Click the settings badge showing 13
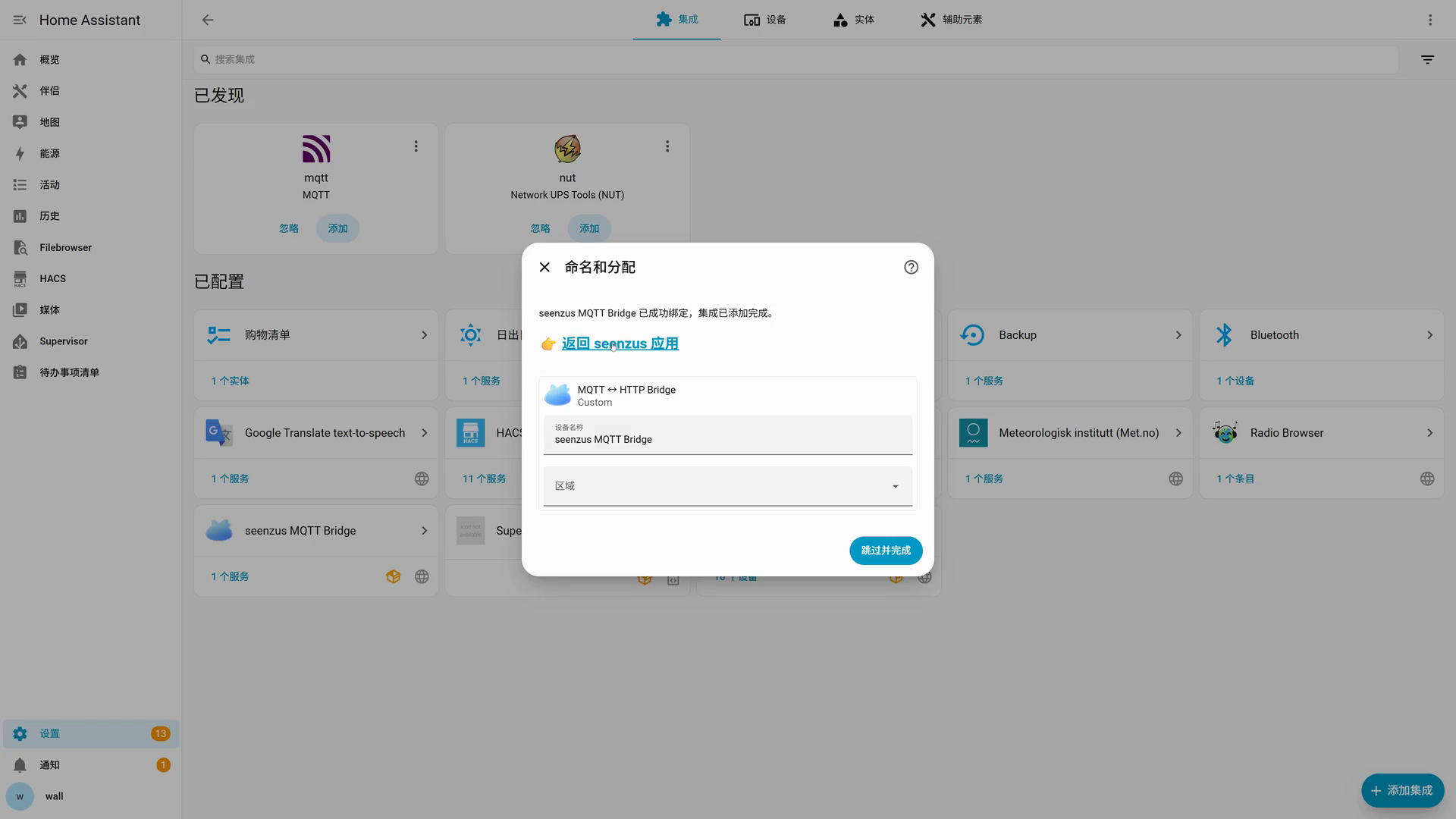The width and height of the screenshot is (1456, 819). [160, 733]
